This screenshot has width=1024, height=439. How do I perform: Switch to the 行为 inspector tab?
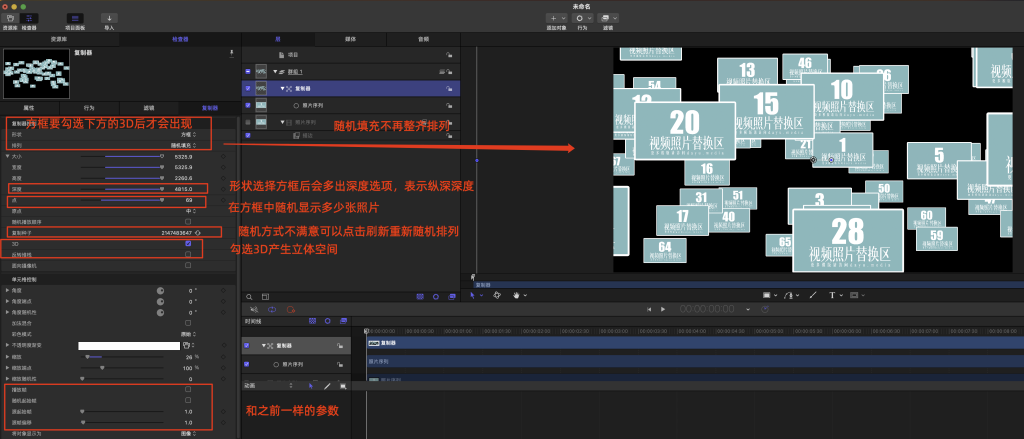point(90,106)
